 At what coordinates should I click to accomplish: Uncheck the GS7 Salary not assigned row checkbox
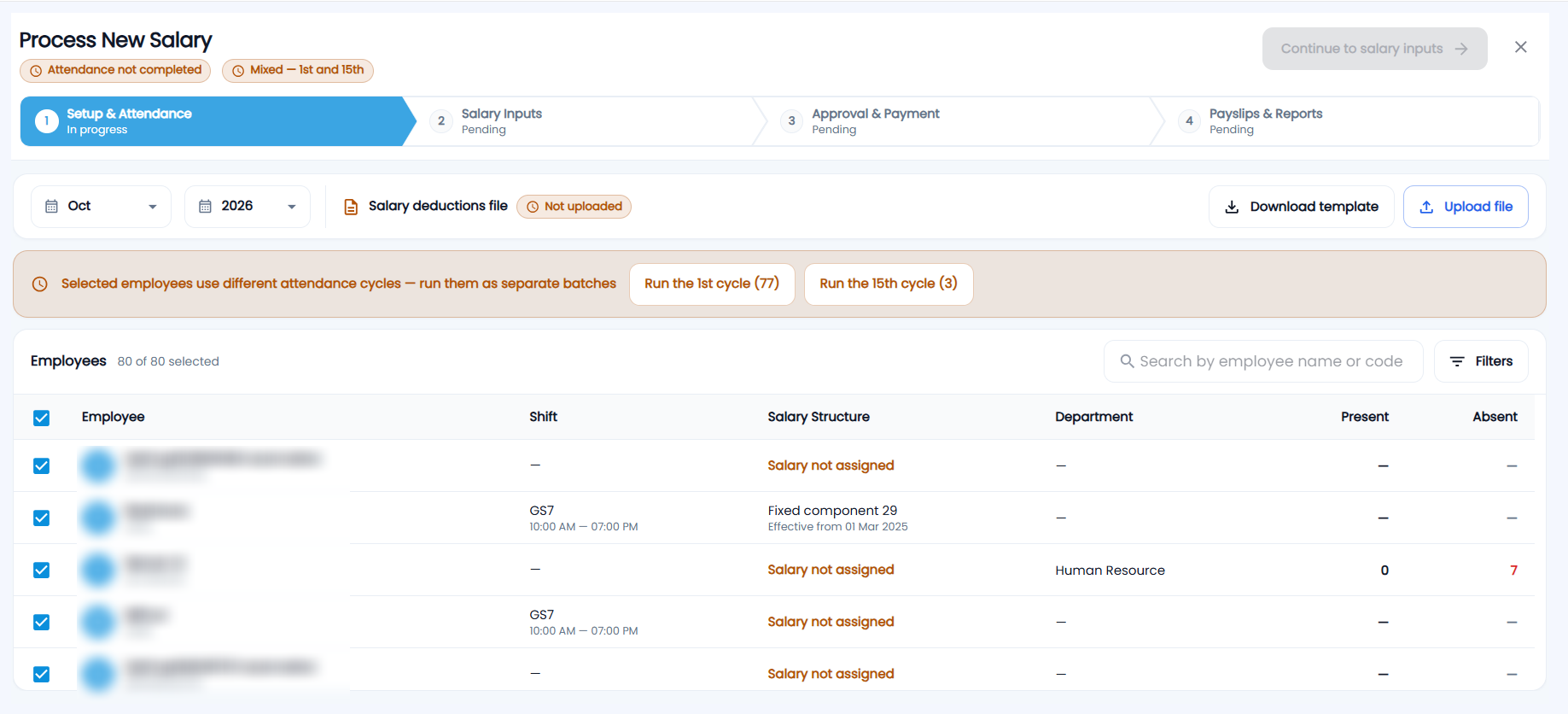click(41, 622)
